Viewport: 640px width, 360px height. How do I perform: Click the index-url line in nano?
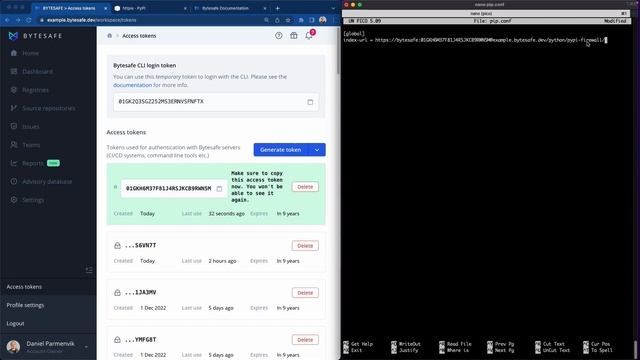[475, 40]
